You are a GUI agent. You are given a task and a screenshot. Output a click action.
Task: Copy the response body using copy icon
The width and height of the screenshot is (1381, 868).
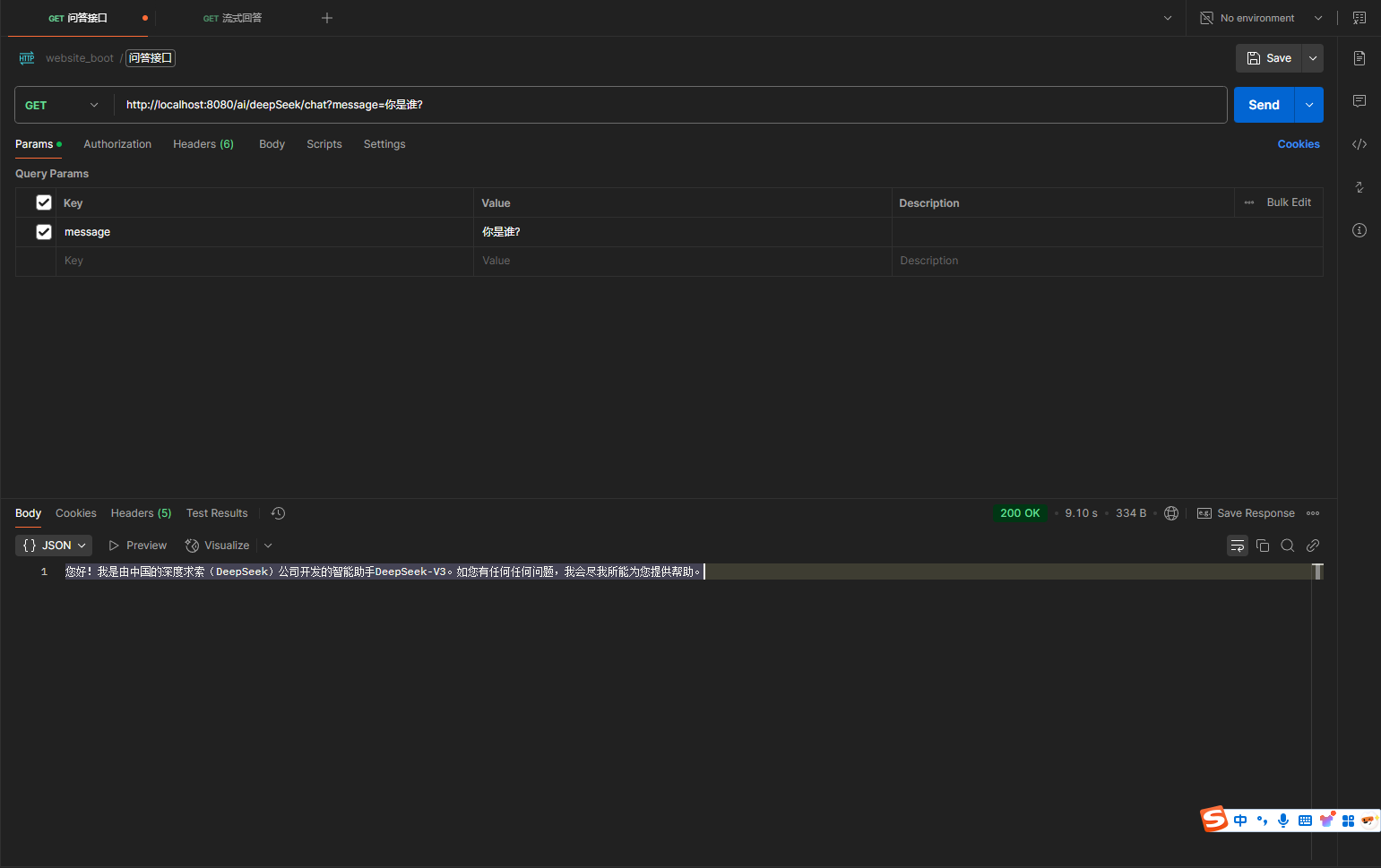1262,546
